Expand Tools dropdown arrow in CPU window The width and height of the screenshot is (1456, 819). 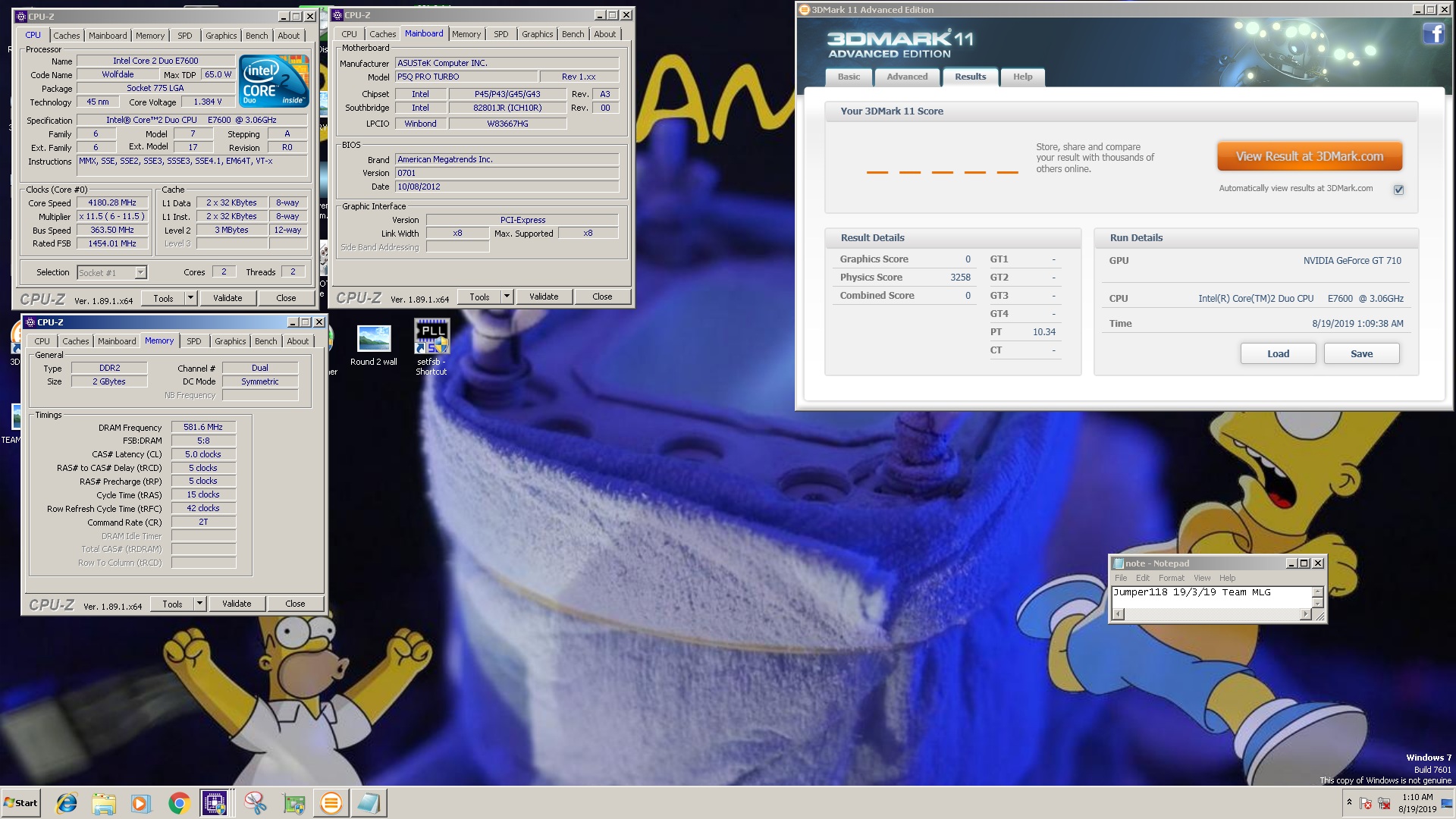(191, 298)
